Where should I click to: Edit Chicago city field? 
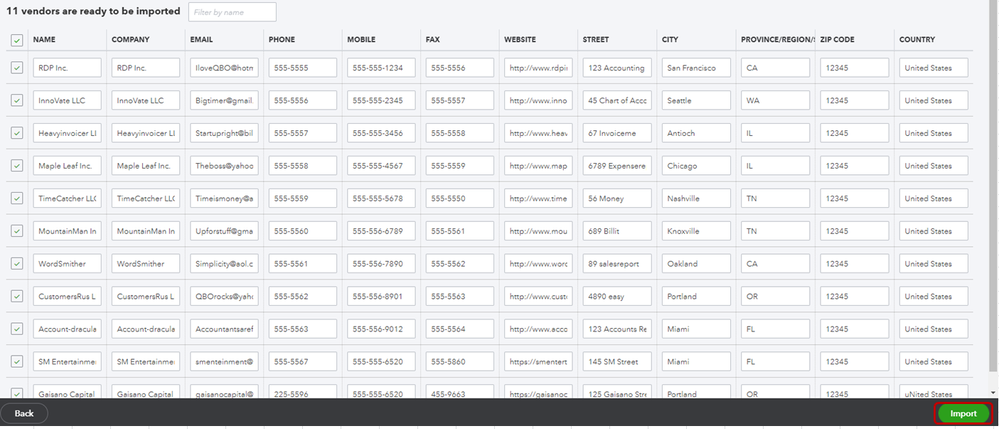click(x=696, y=166)
